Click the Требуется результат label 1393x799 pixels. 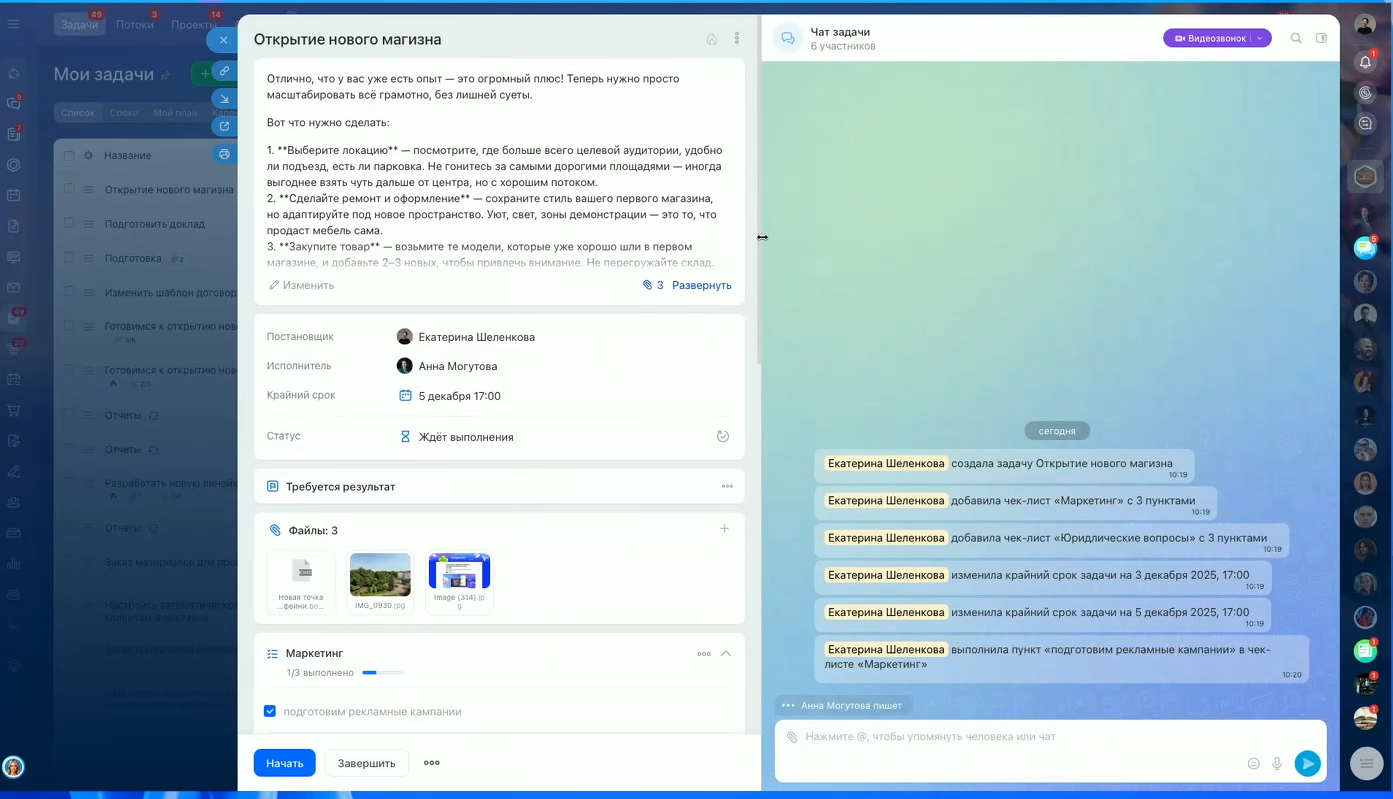tap(340, 487)
